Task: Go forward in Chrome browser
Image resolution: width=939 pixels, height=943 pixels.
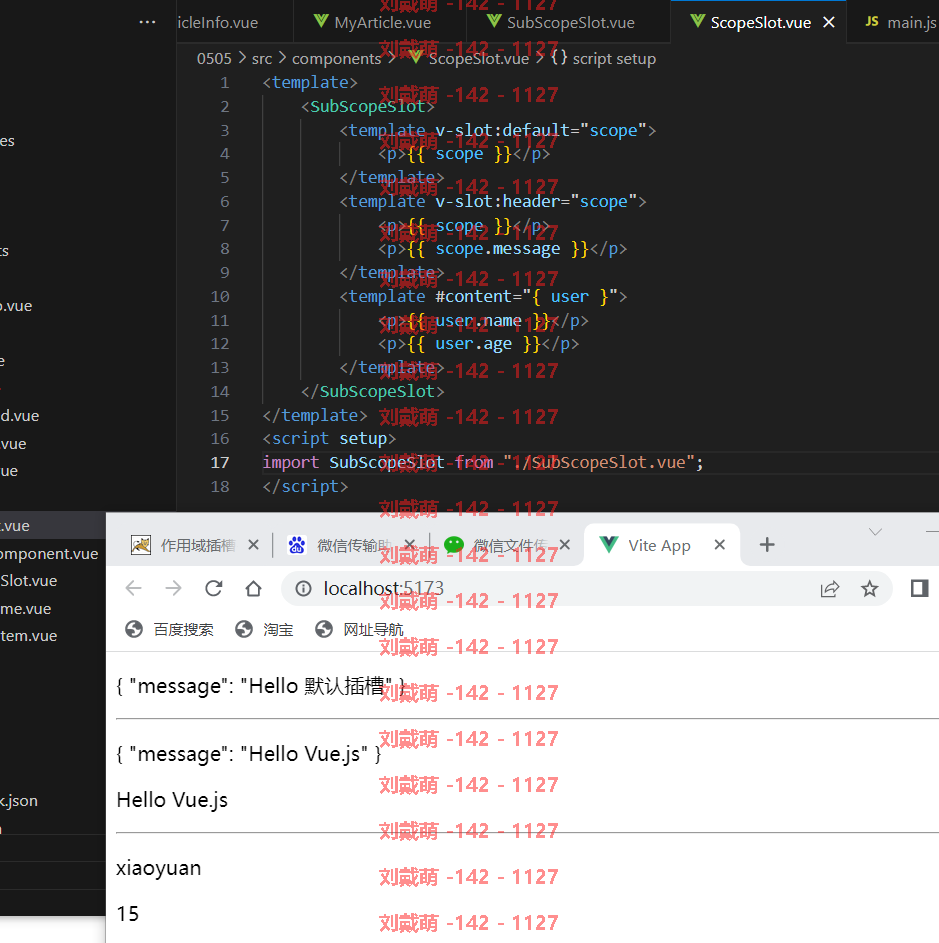Action: [173, 588]
